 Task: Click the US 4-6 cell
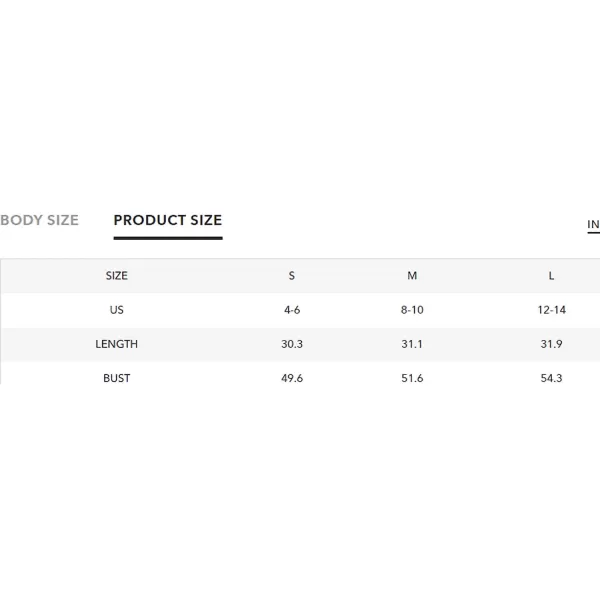click(x=292, y=310)
